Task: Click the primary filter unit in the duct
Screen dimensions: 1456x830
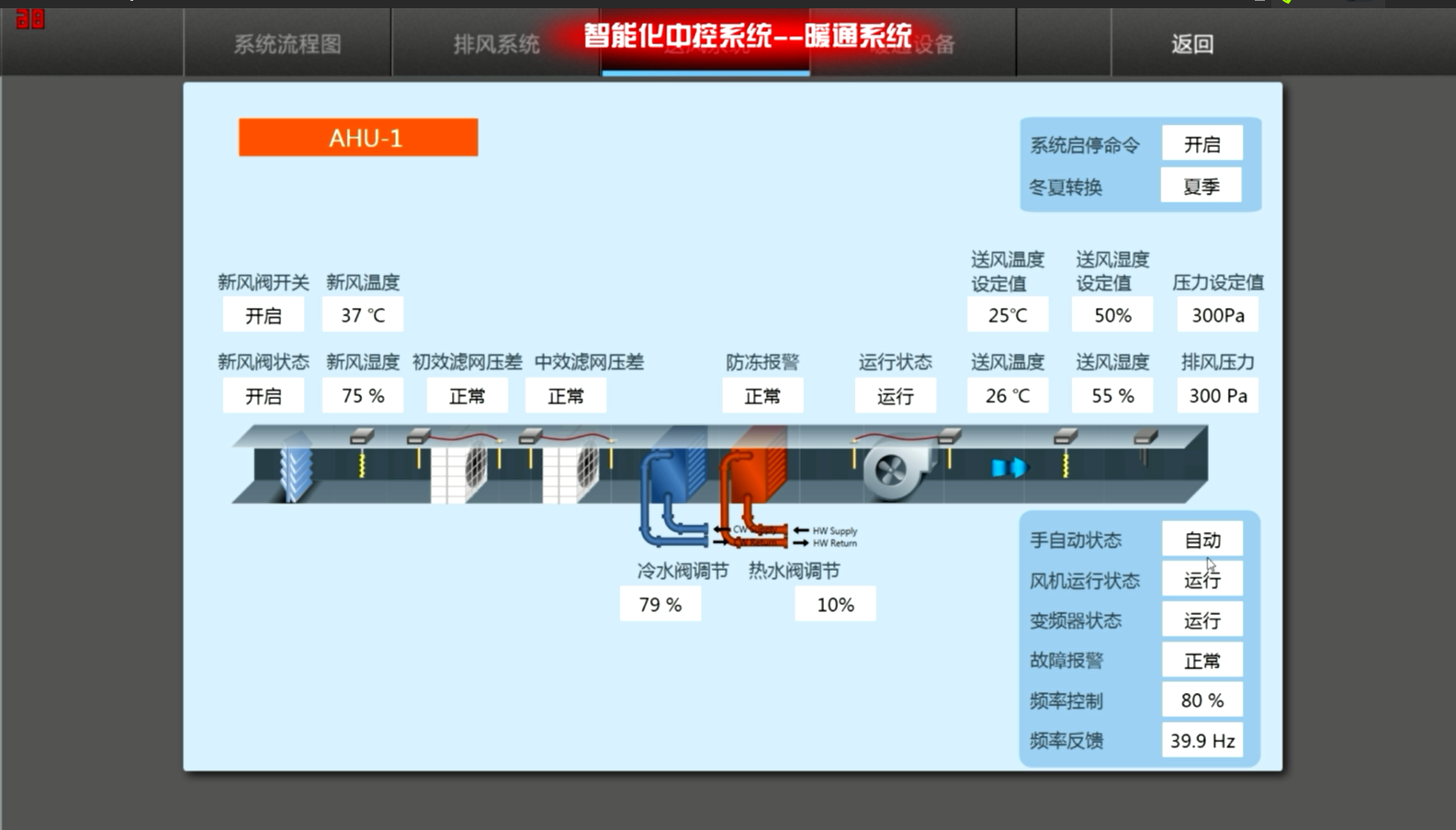Action: [x=460, y=472]
